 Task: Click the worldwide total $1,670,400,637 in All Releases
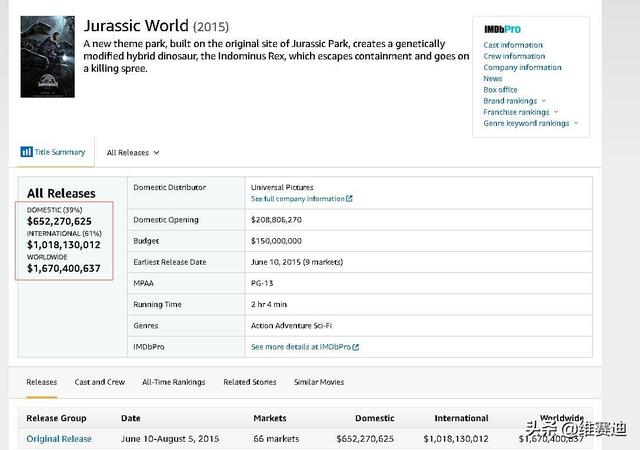[64, 268]
